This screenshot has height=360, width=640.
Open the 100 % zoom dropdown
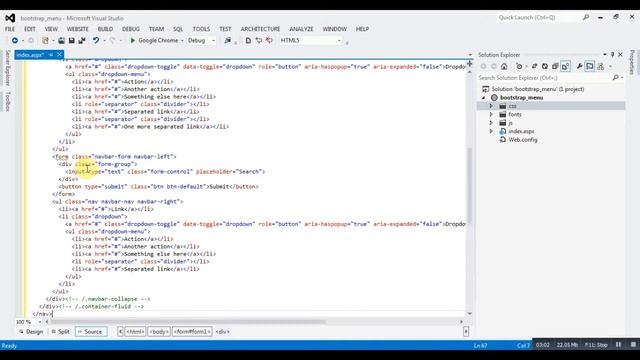39,322
